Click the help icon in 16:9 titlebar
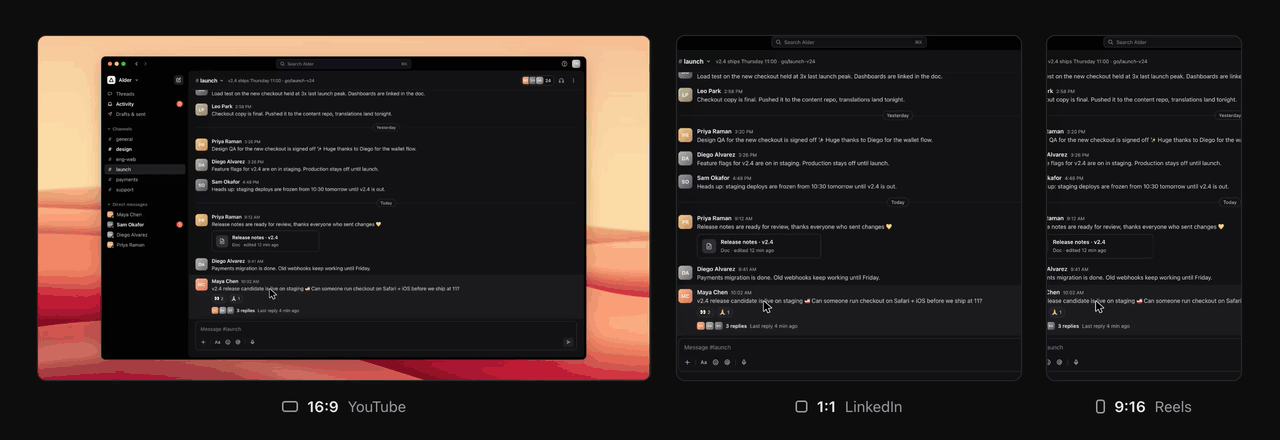This screenshot has height=440, width=1280. click(x=564, y=63)
